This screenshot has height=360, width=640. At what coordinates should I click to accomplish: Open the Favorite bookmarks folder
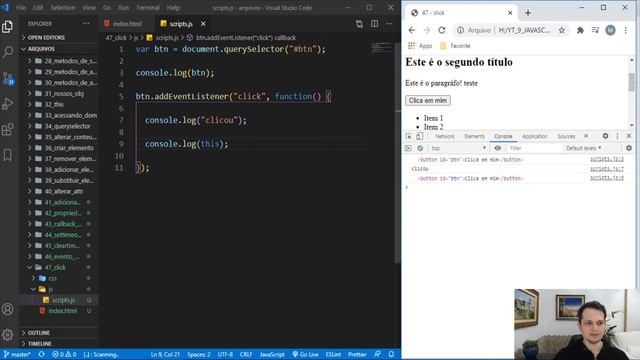(455, 46)
